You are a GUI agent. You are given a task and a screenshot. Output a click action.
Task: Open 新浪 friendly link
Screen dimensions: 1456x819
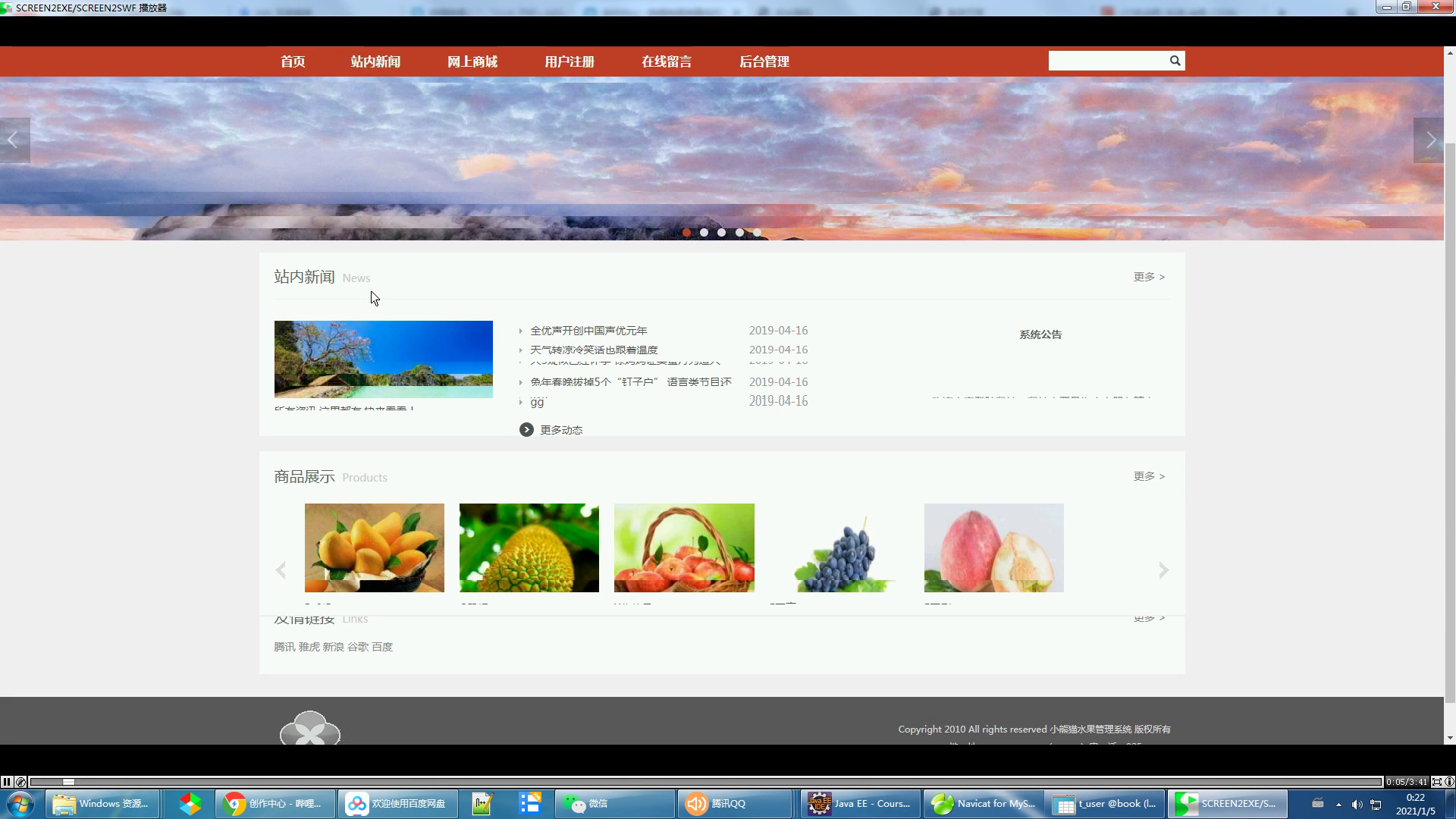pos(333,647)
